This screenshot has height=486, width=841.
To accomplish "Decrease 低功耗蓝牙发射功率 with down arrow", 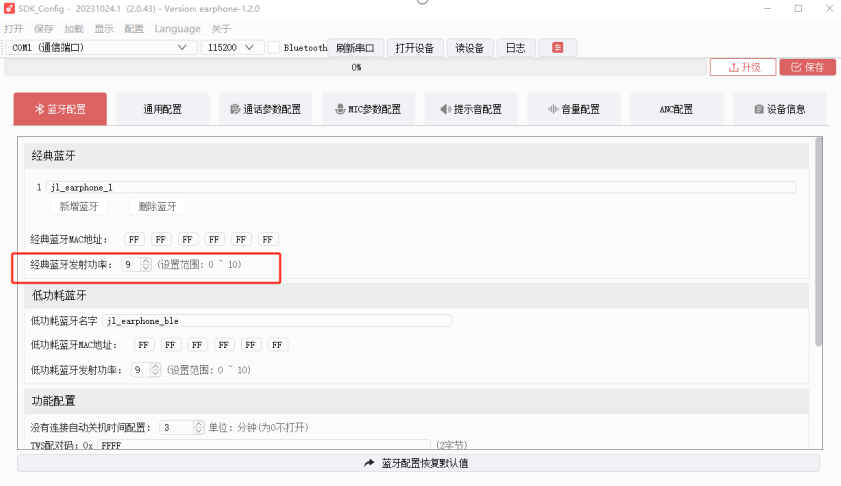I will click(156, 373).
